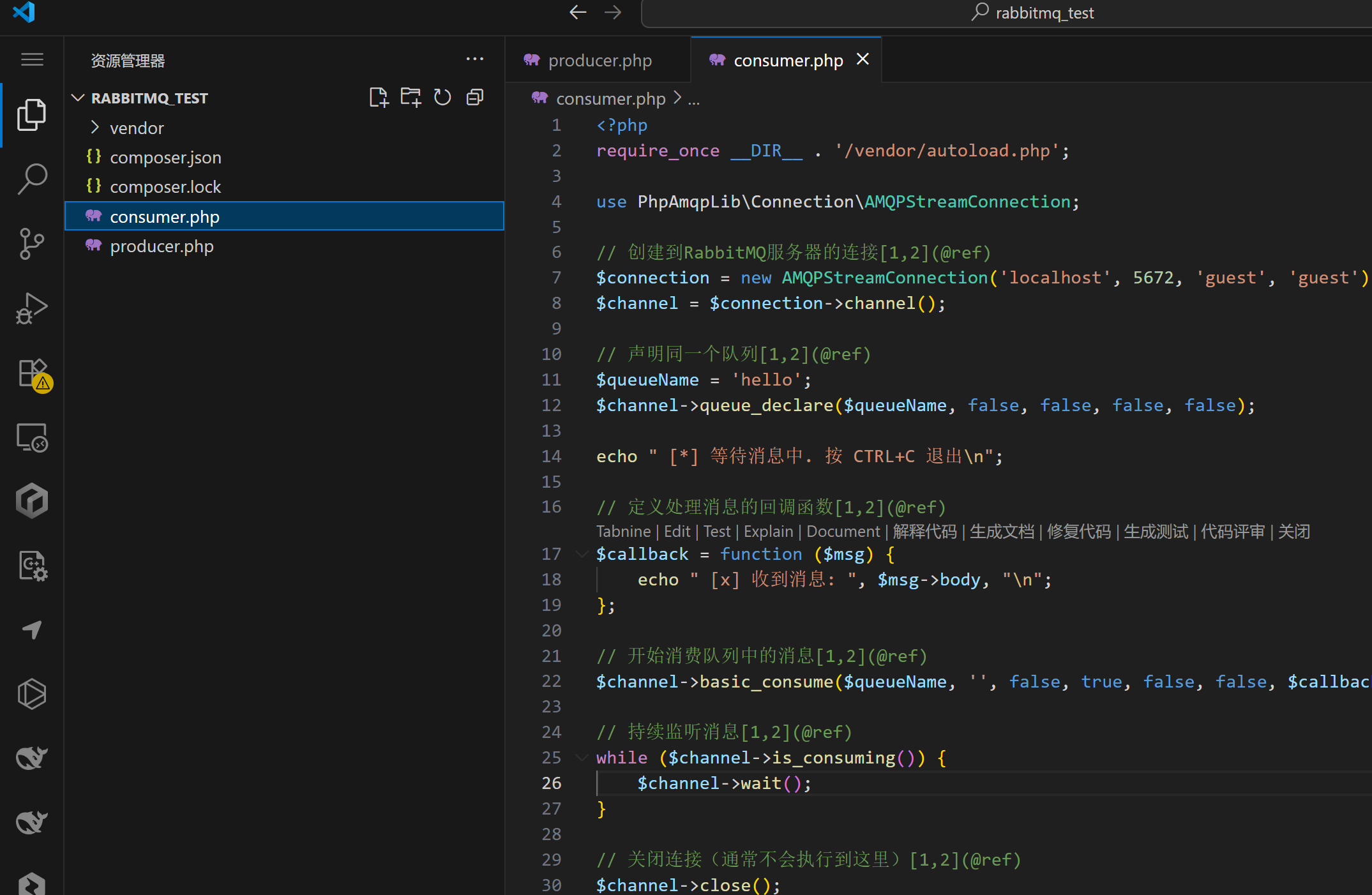Click the 关闭 code lens action
The height and width of the screenshot is (895, 1372).
click(1294, 531)
